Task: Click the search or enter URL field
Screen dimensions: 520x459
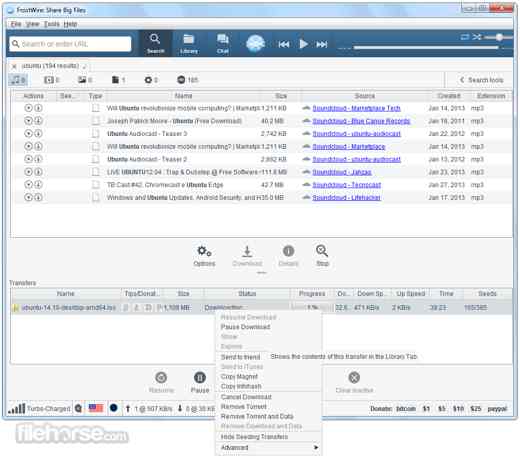Action: pos(70,44)
